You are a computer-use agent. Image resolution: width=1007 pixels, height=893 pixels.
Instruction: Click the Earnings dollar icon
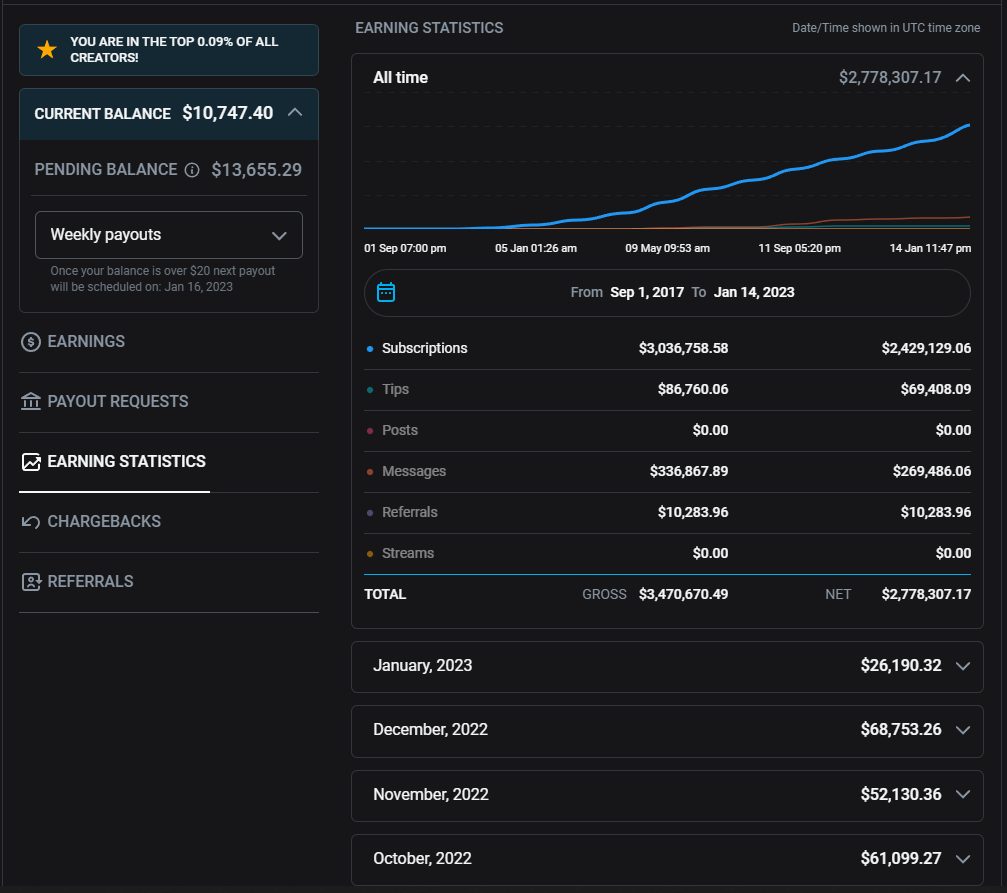point(31,342)
